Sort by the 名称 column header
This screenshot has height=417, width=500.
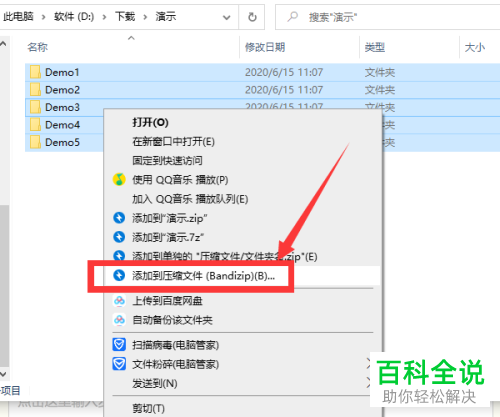point(37,47)
